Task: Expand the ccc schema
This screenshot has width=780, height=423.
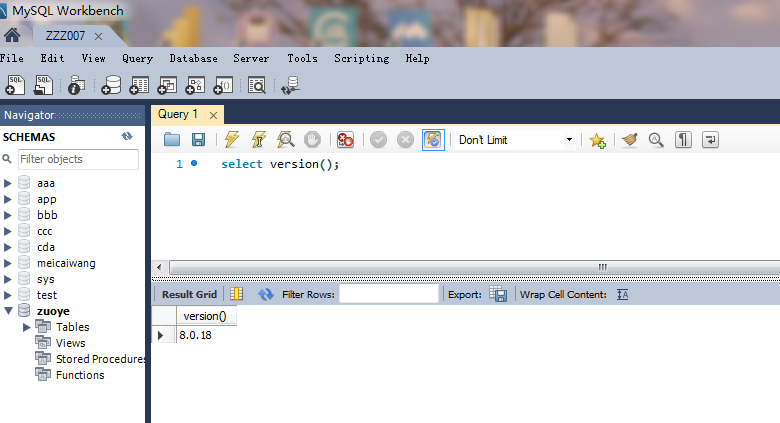Action: point(7,231)
